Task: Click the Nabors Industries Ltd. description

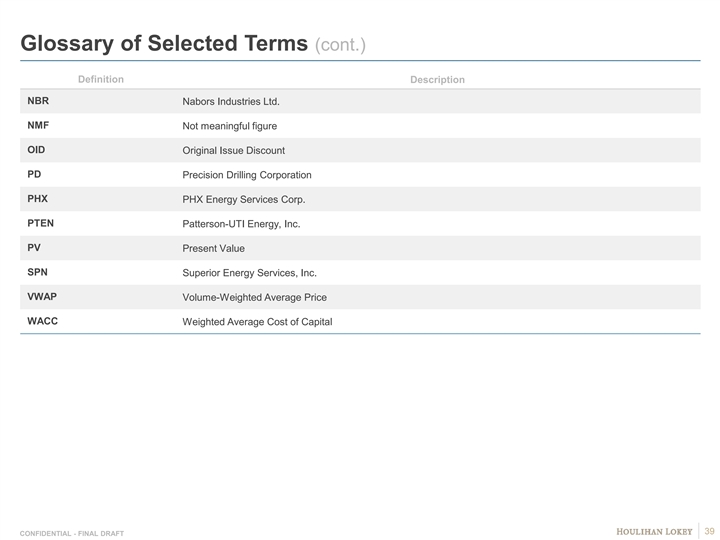Action: 231,102
